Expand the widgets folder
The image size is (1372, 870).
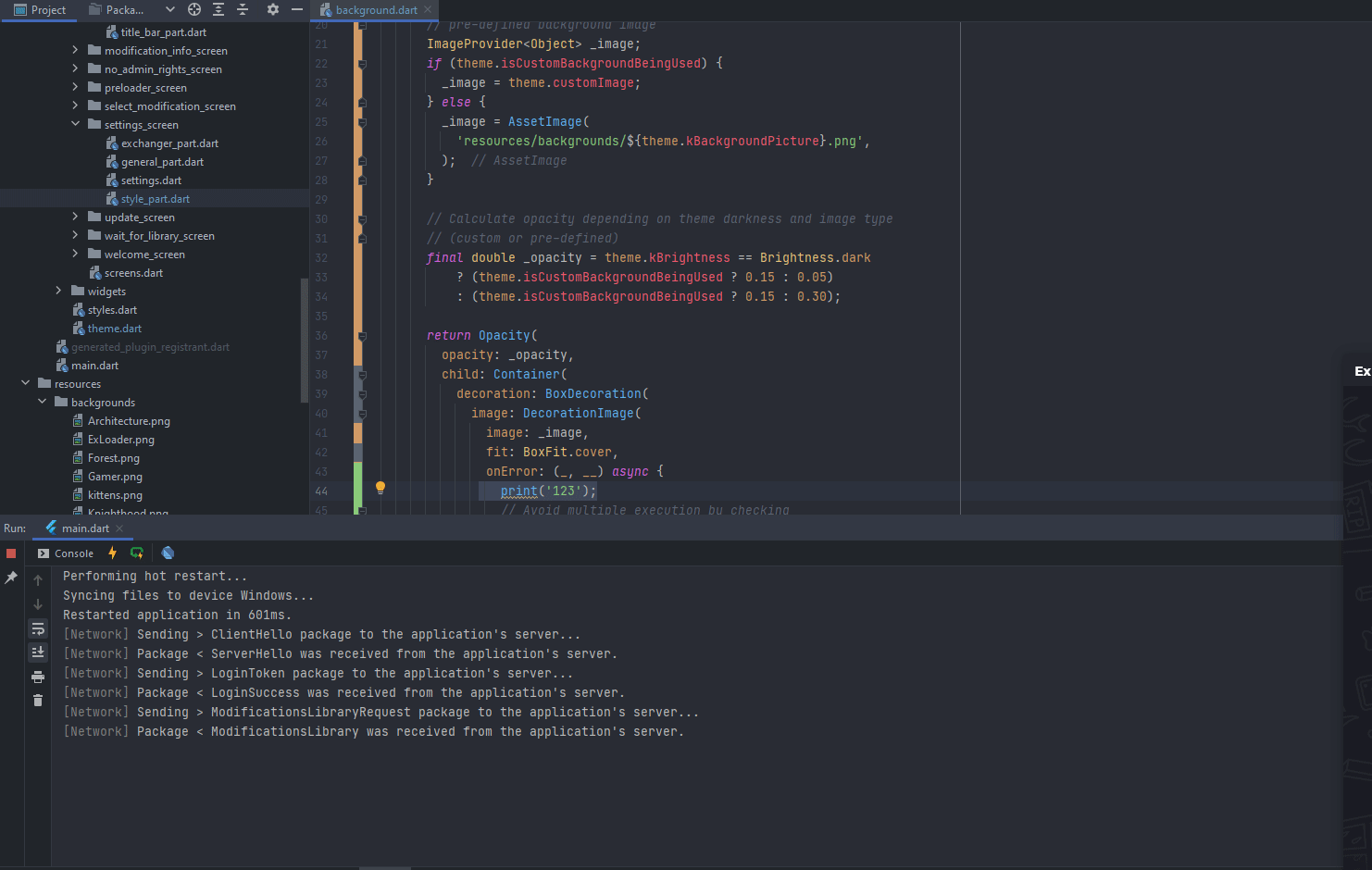tap(58, 291)
